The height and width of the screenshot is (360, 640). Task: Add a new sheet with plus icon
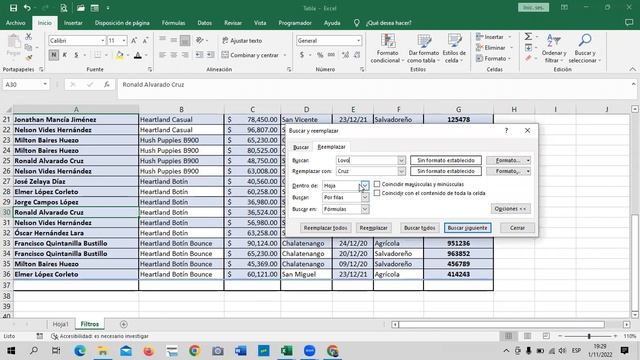(x=124, y=324)
